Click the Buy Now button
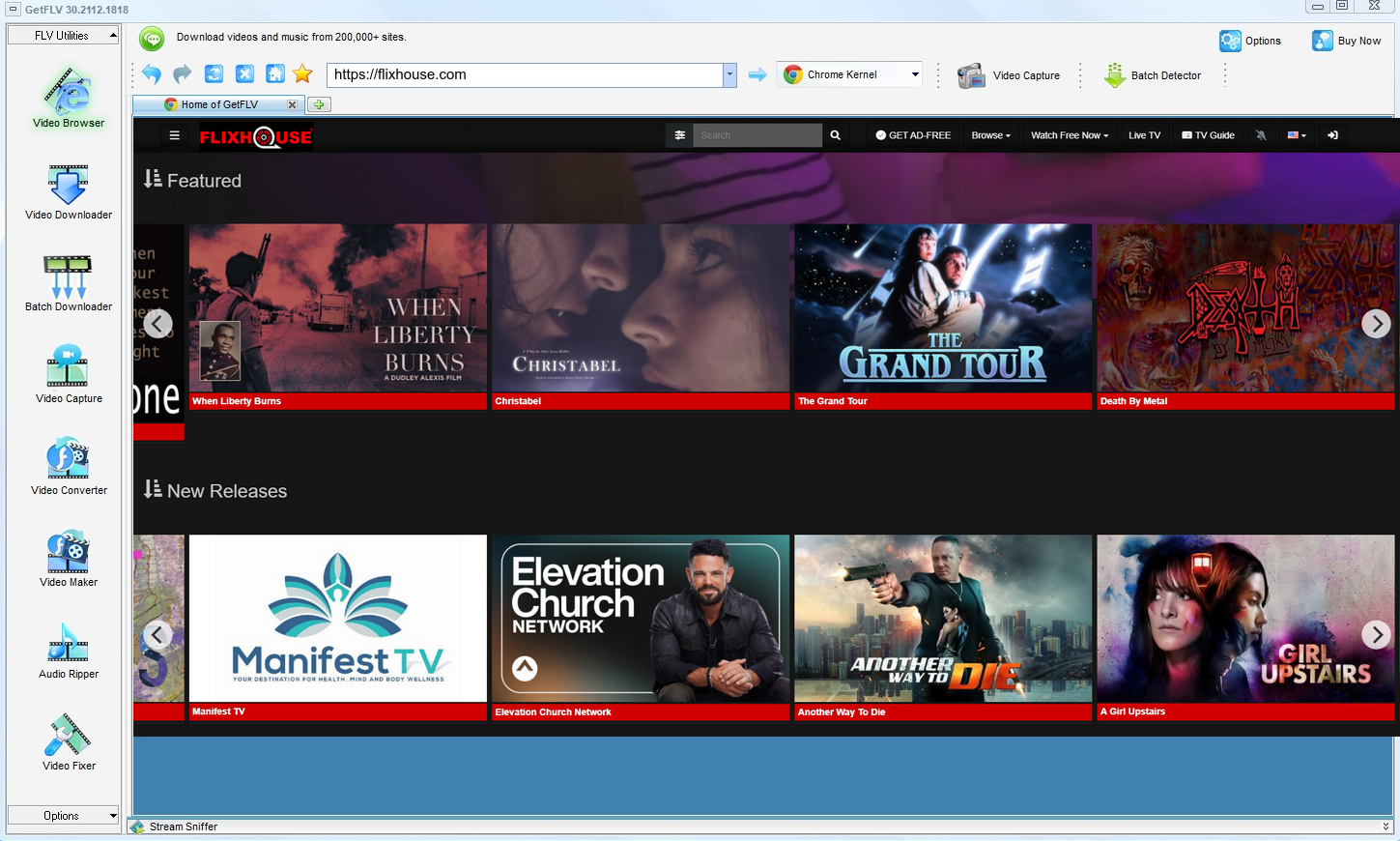 (1346, 41)
